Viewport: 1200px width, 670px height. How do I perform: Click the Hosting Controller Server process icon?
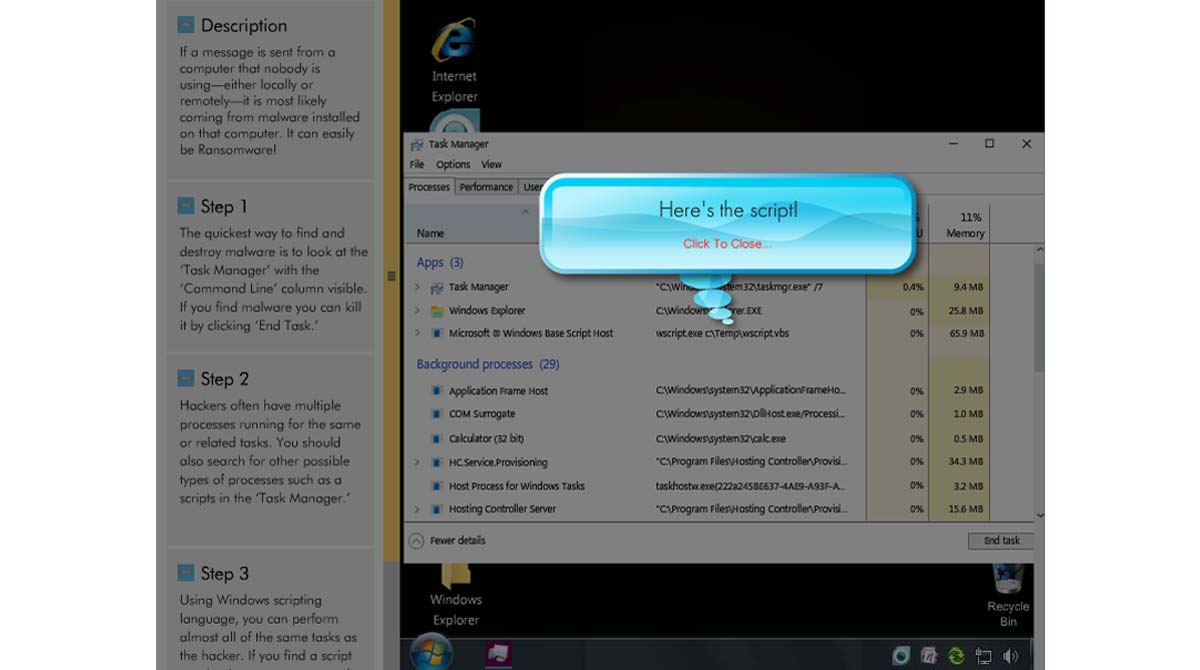(x=437, y=510)
